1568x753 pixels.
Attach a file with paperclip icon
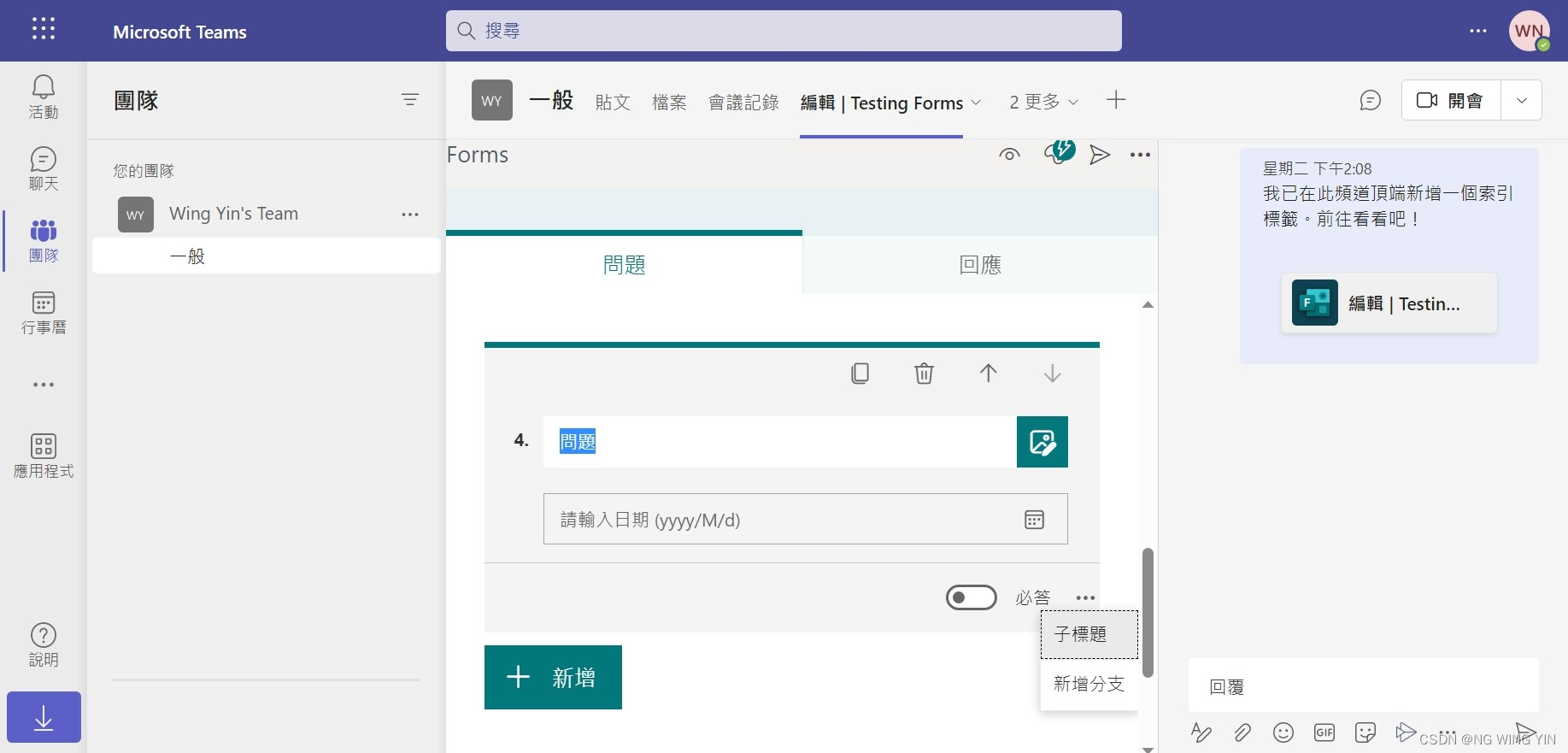coord(1242,732)
